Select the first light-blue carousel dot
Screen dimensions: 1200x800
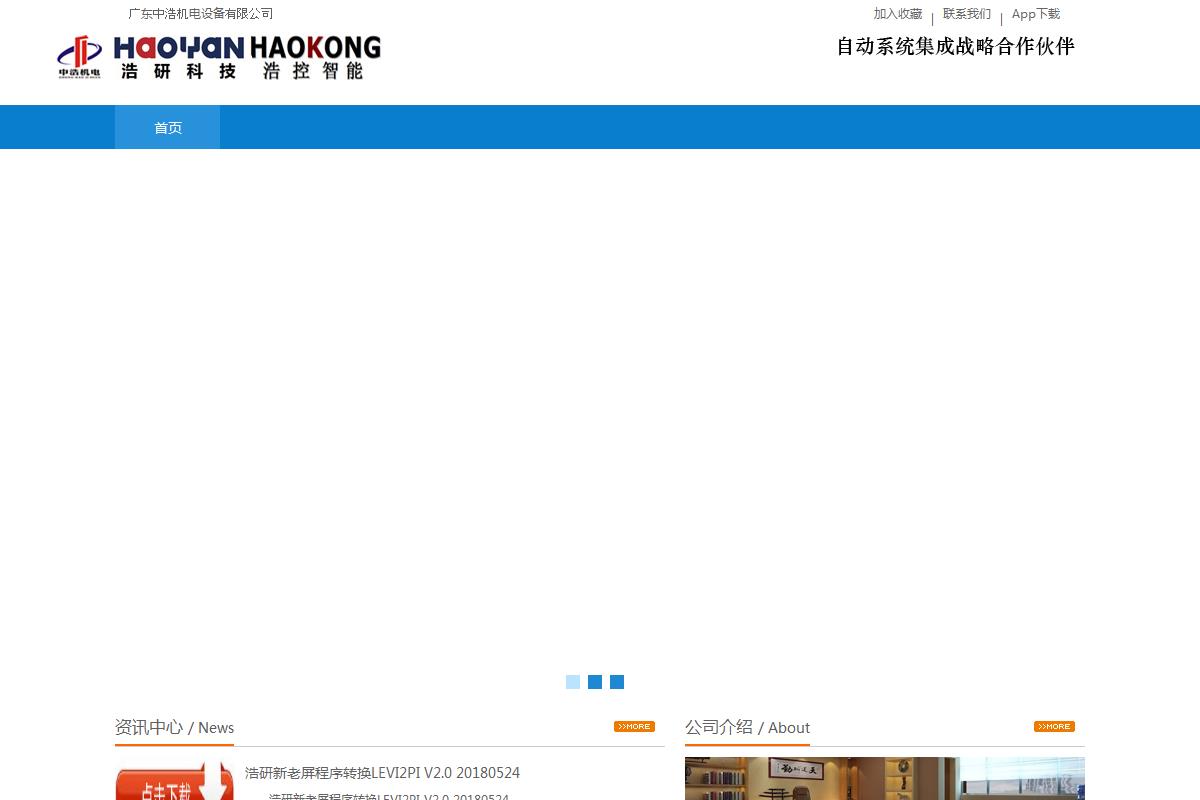pos(573,682)
